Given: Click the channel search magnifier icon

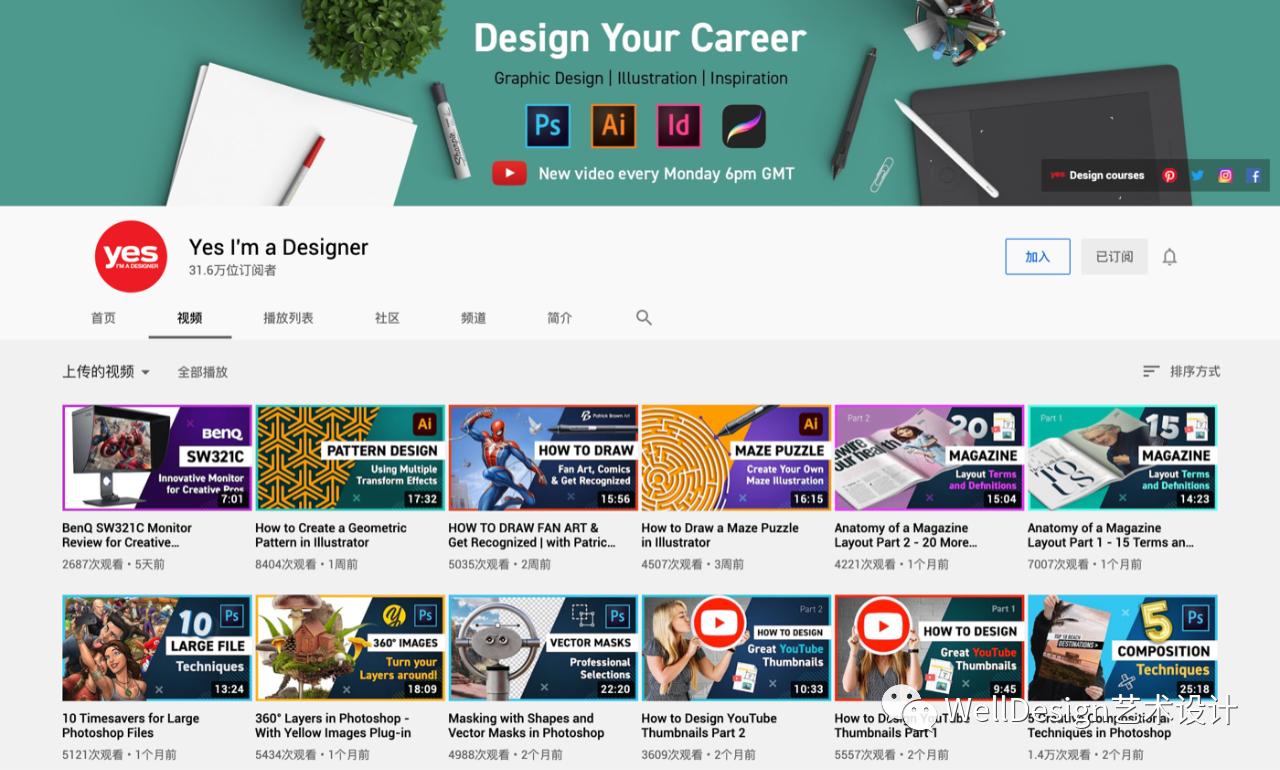Looking at the screenshot, I should 644,317.
